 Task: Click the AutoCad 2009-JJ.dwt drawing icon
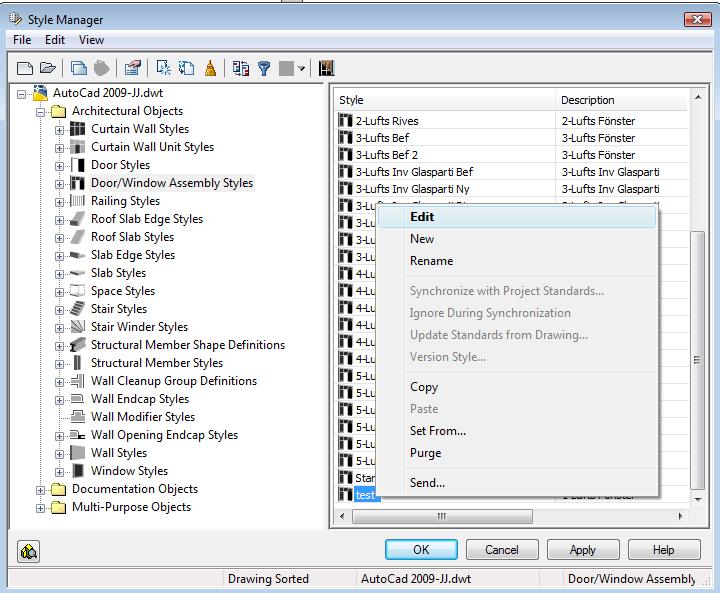point(40,93)
